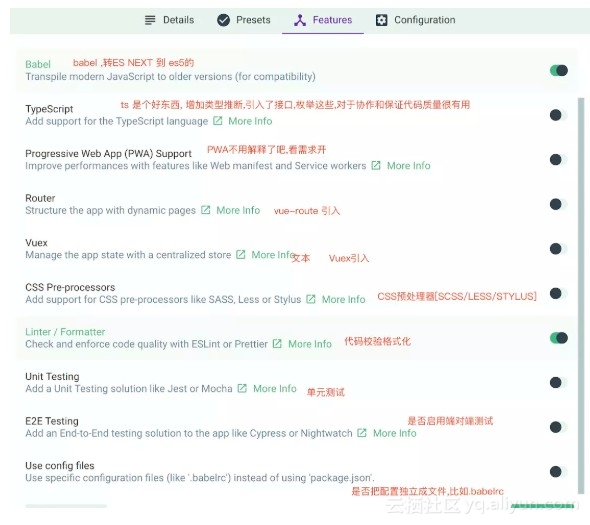590x525 pixels.
Task: Select the Features tab
Action: pyautogui.click(x=323, y=20)
